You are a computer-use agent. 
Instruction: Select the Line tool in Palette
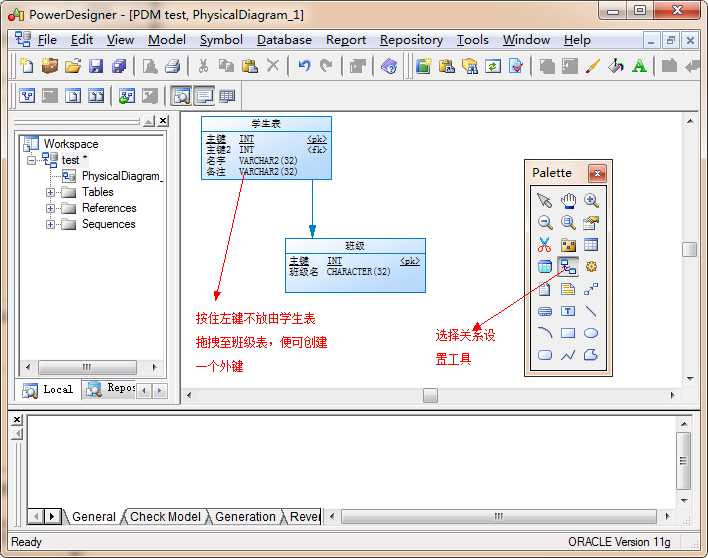(591, 311)
